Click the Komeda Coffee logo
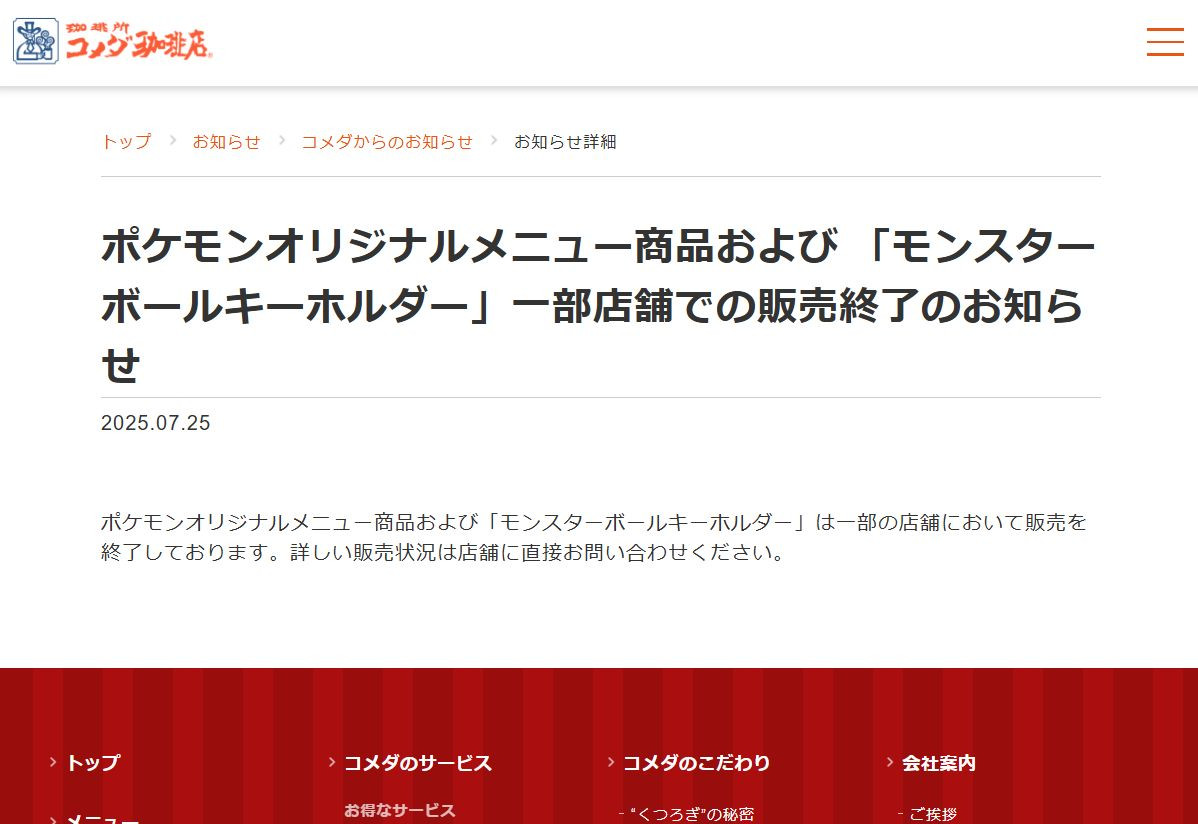This screenshot has width=1198, height=824. click(112, 41)
